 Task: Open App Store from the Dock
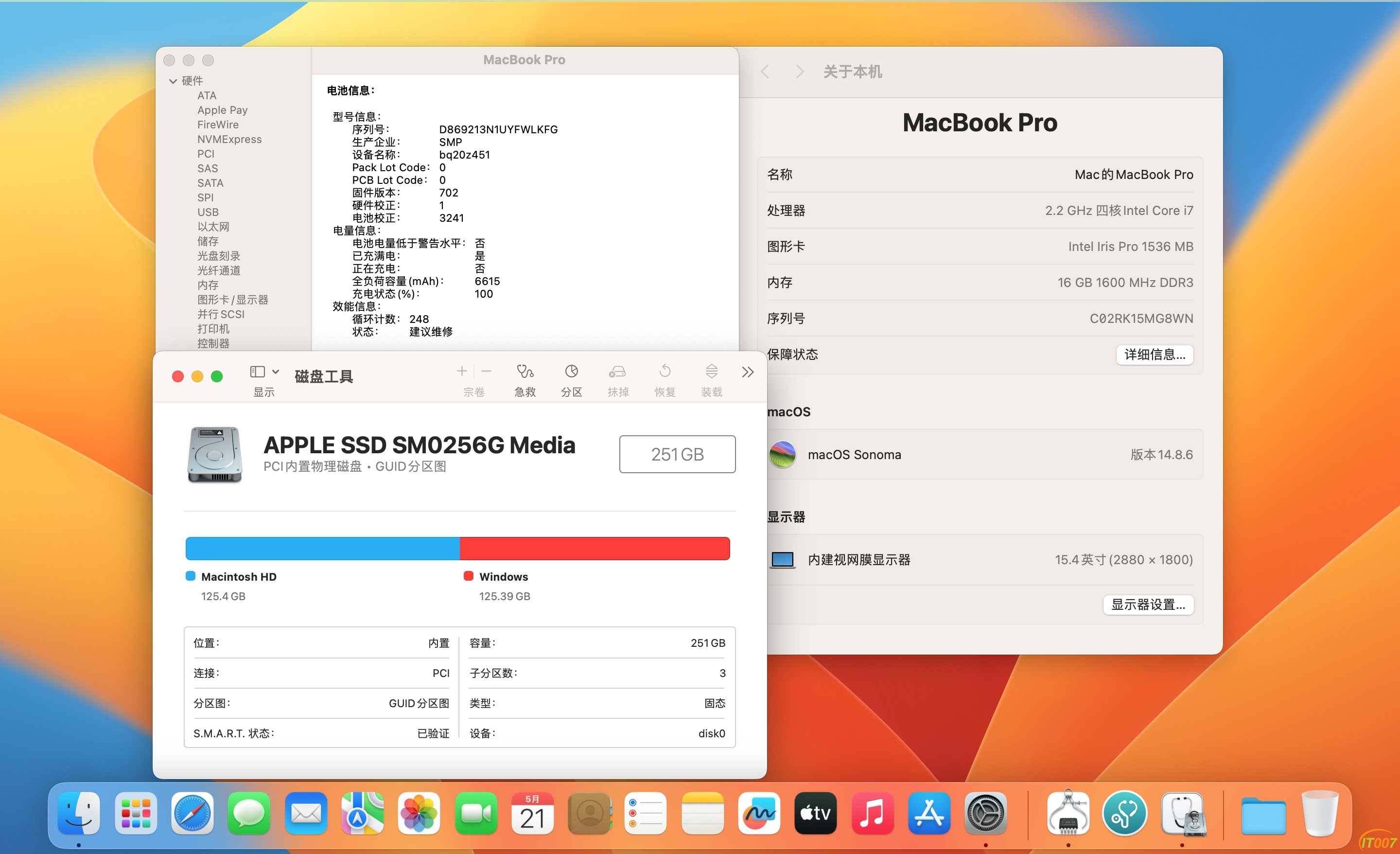click(x=929, y=813)
